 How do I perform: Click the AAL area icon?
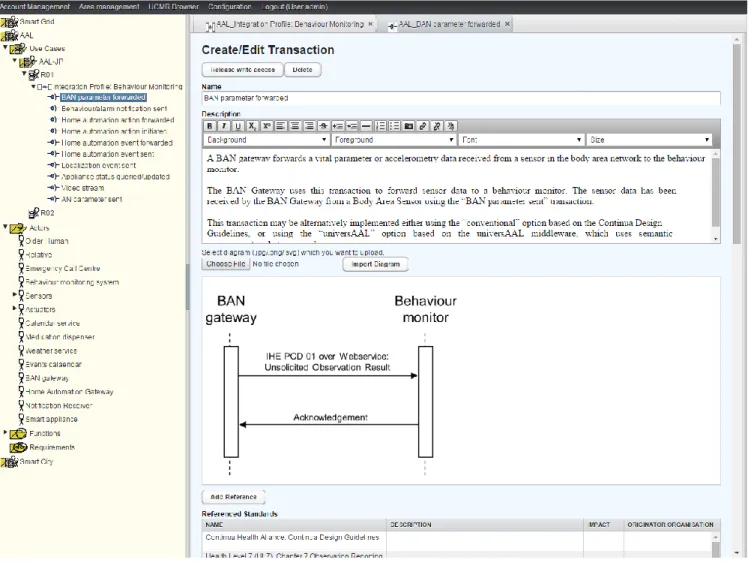[10, 36]
